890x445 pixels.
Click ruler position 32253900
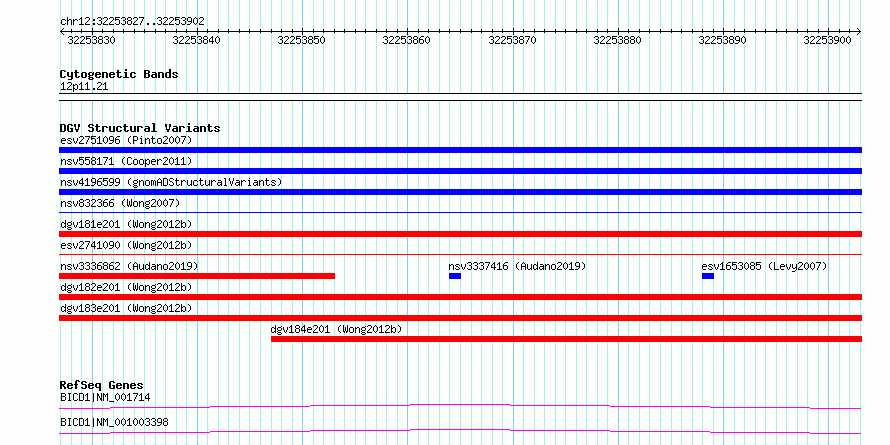click(828, 40)
